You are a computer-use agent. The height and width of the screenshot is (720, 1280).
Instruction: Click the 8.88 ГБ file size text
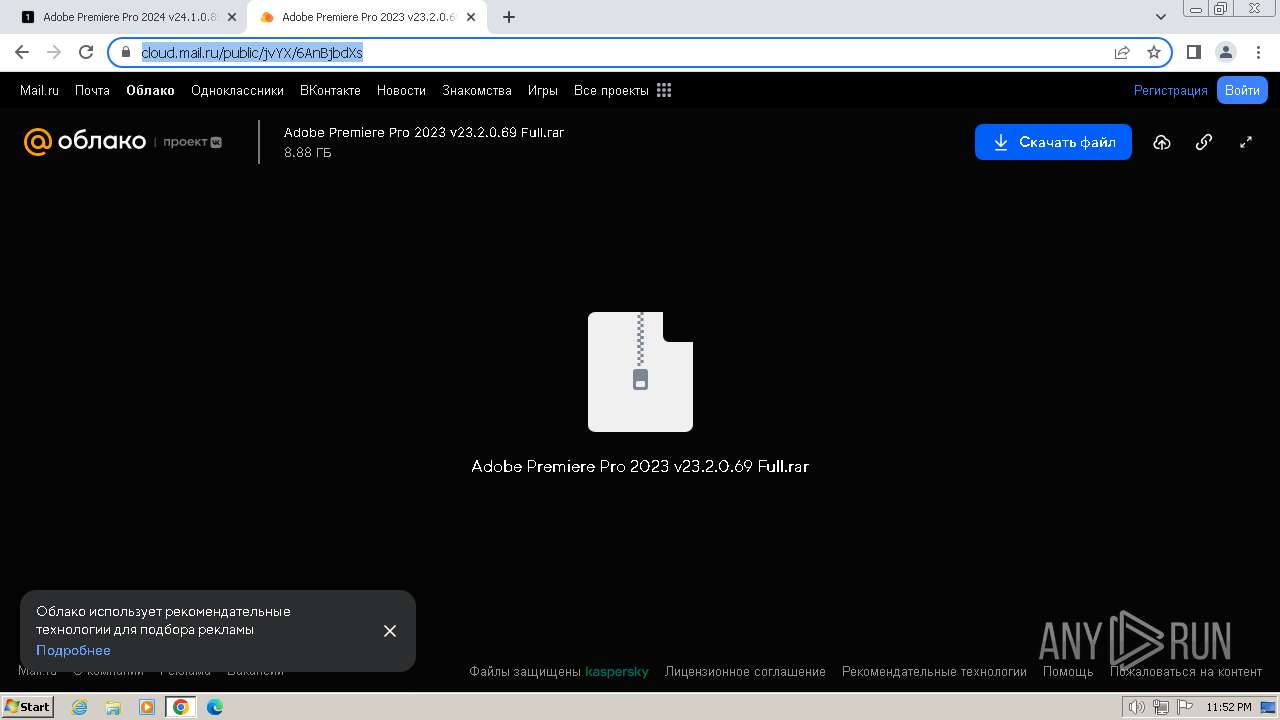click(x=308, y=153)
